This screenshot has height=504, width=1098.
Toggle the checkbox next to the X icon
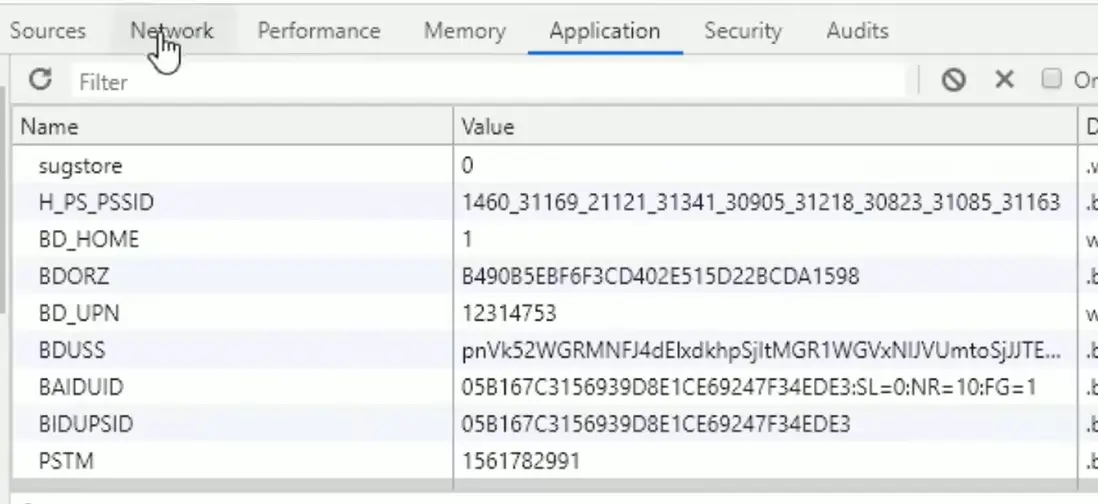click(1051, 79)
